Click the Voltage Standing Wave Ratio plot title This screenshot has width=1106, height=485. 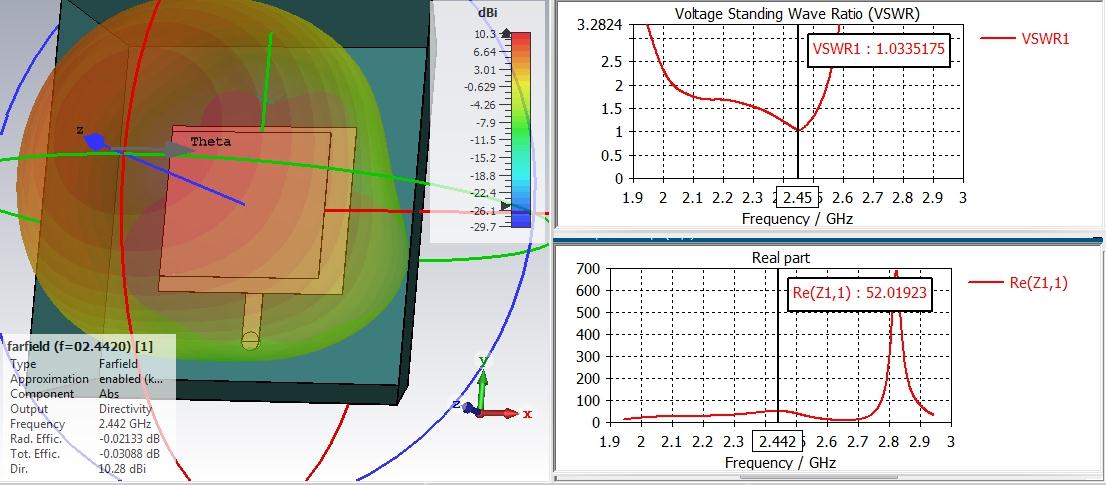coord(796,14)
